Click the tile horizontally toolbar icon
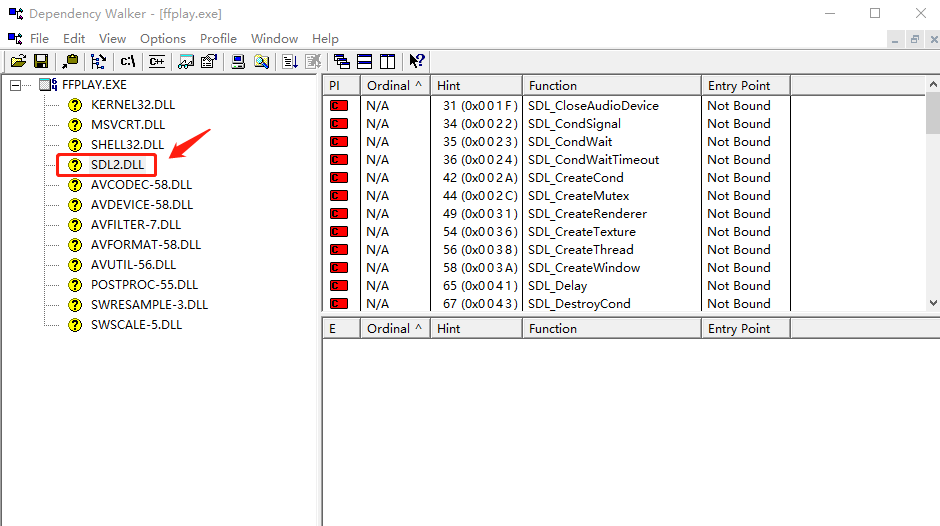Screen dimensions: 940x526 click(365, 61)
